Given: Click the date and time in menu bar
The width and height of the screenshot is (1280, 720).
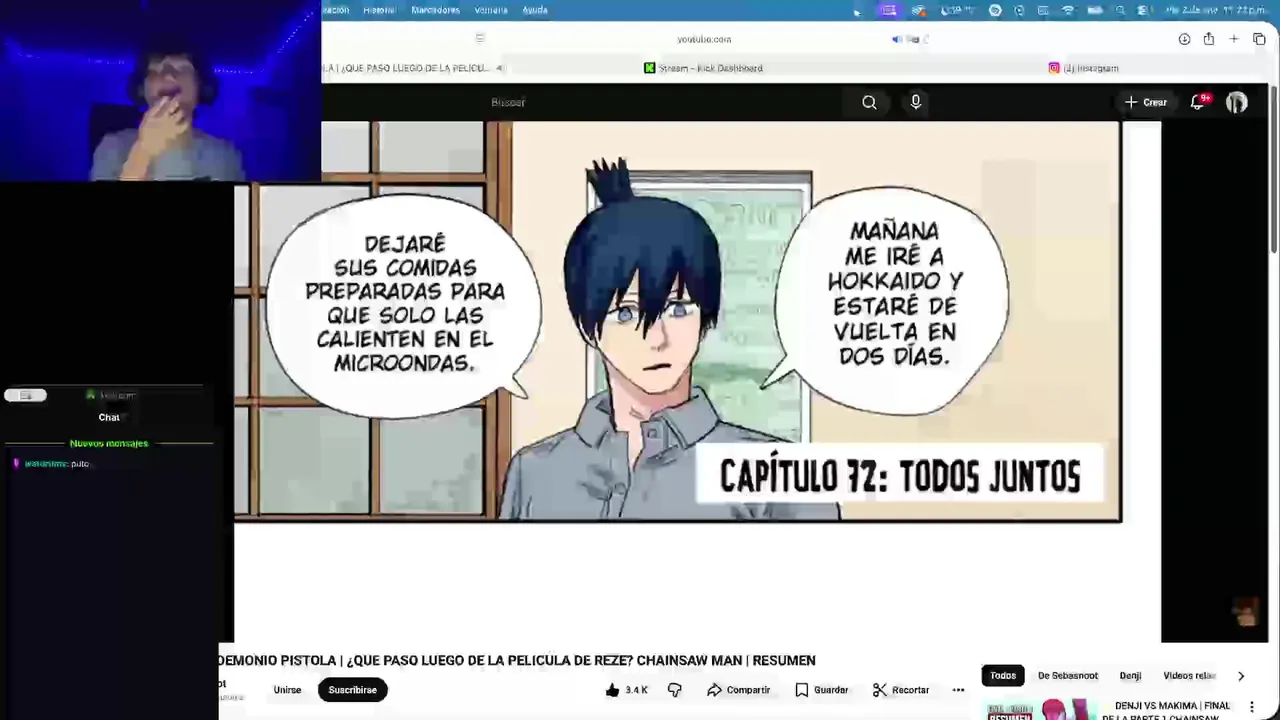Looking at the screenshot, I should tap(1215, 10).
